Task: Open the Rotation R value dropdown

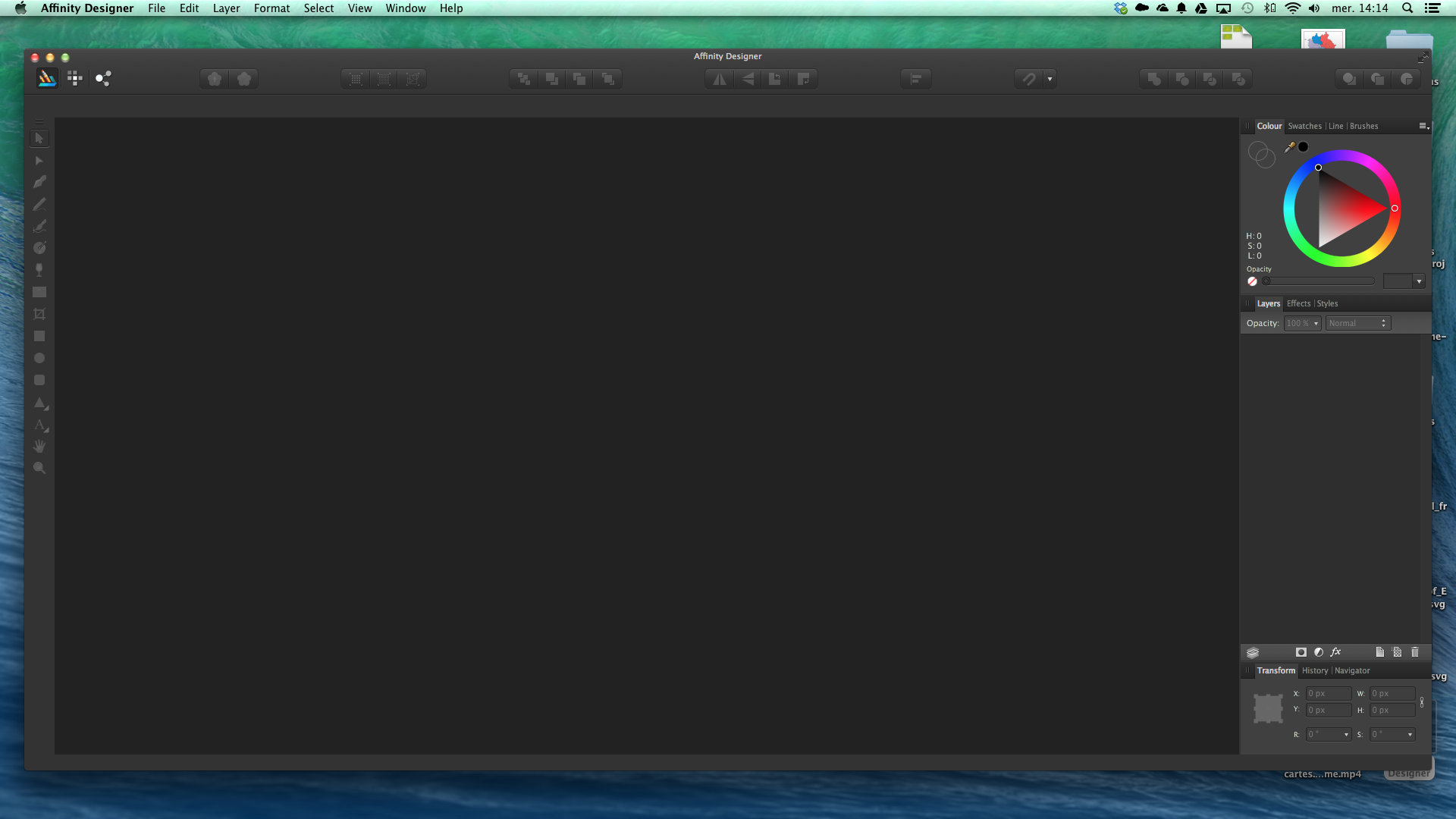Action: [1346, 734]
